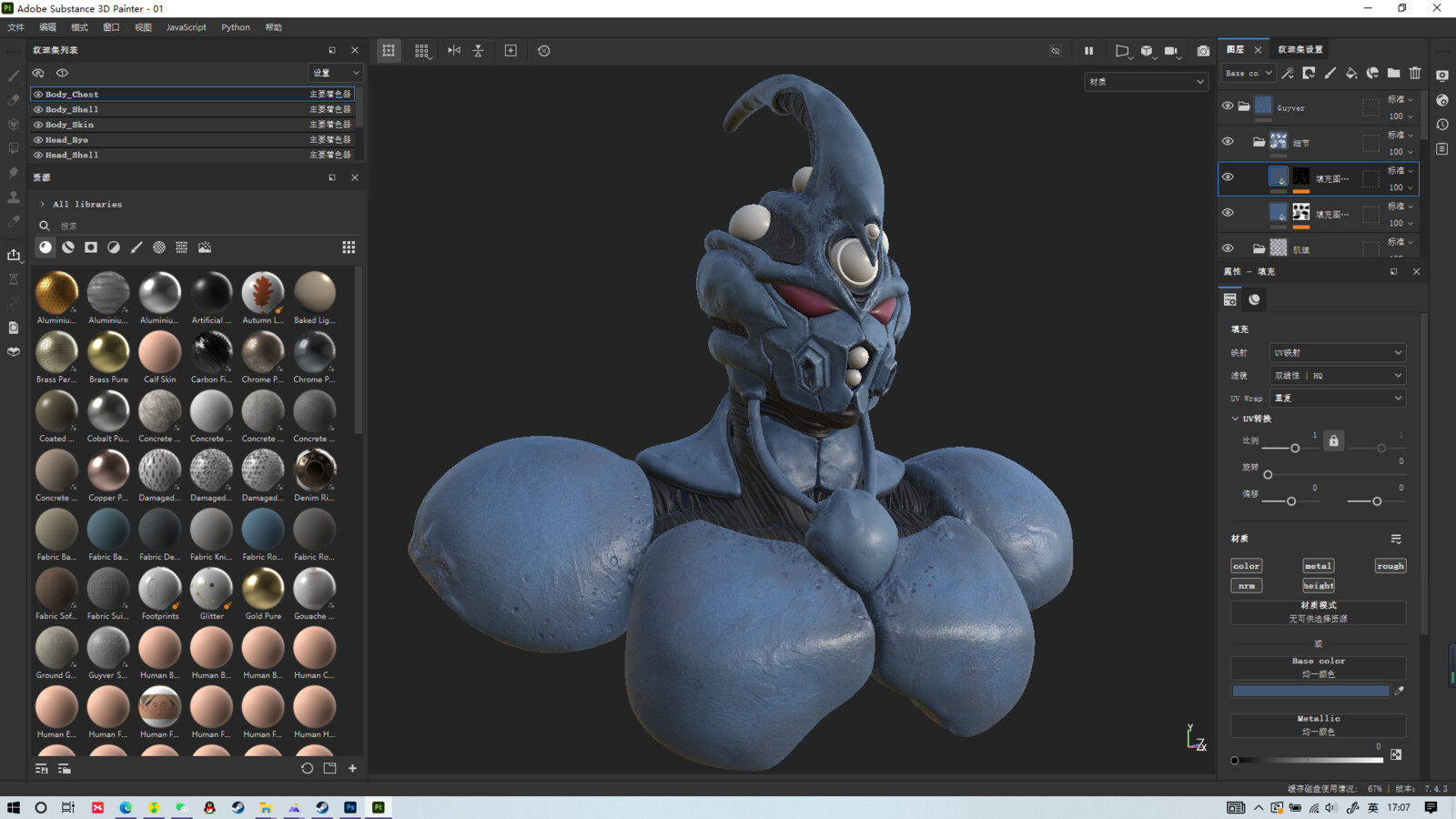Reset the camera rotation icon in toolbar

544,51
